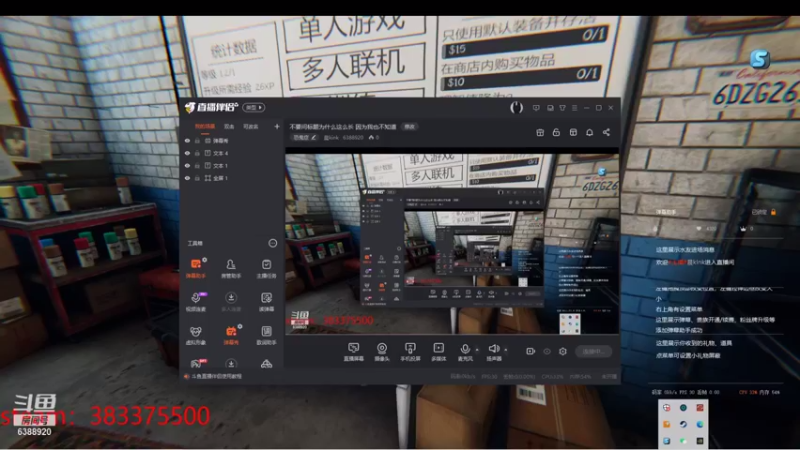Image resolution: width=800 pixels, height=450 pixels.
Task: Lock the 弹幕秀 source layer
Action: click(x=197, y=140)
